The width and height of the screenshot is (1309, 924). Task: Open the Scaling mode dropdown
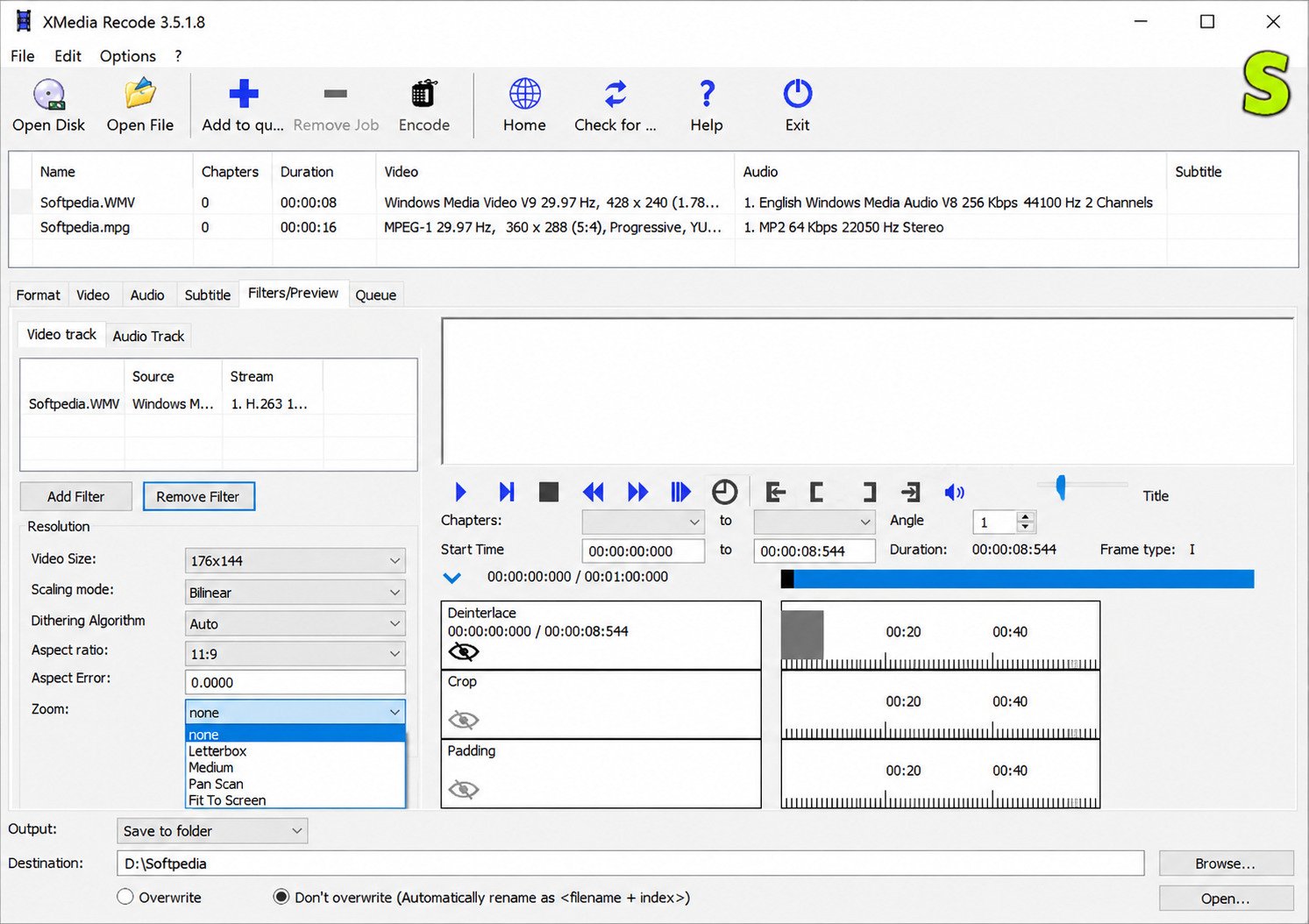tap(295, 592)
